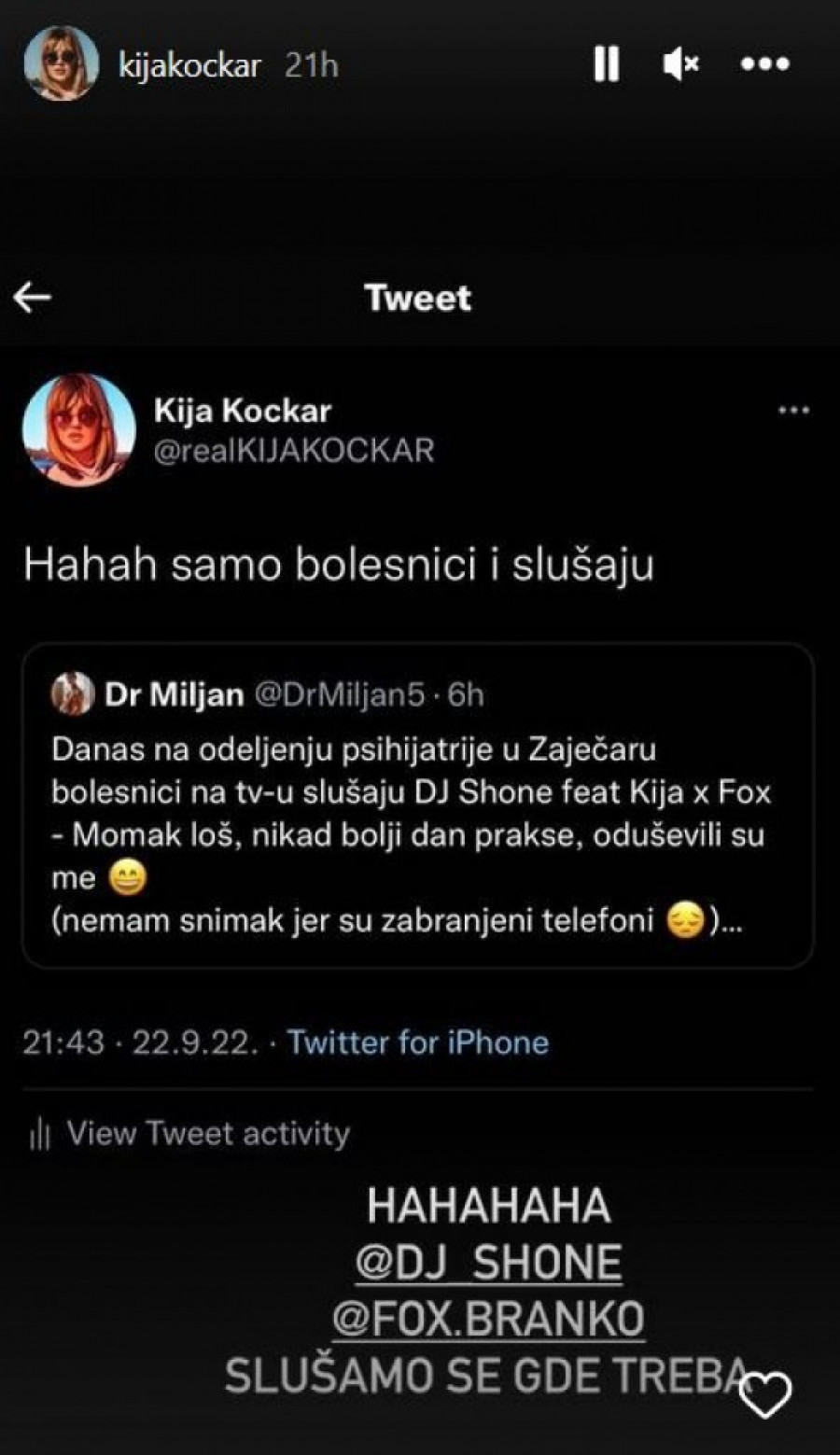Click View Tweet activity text
The width and height of the screenshot is (840, 1455).
click(208, 1133)
